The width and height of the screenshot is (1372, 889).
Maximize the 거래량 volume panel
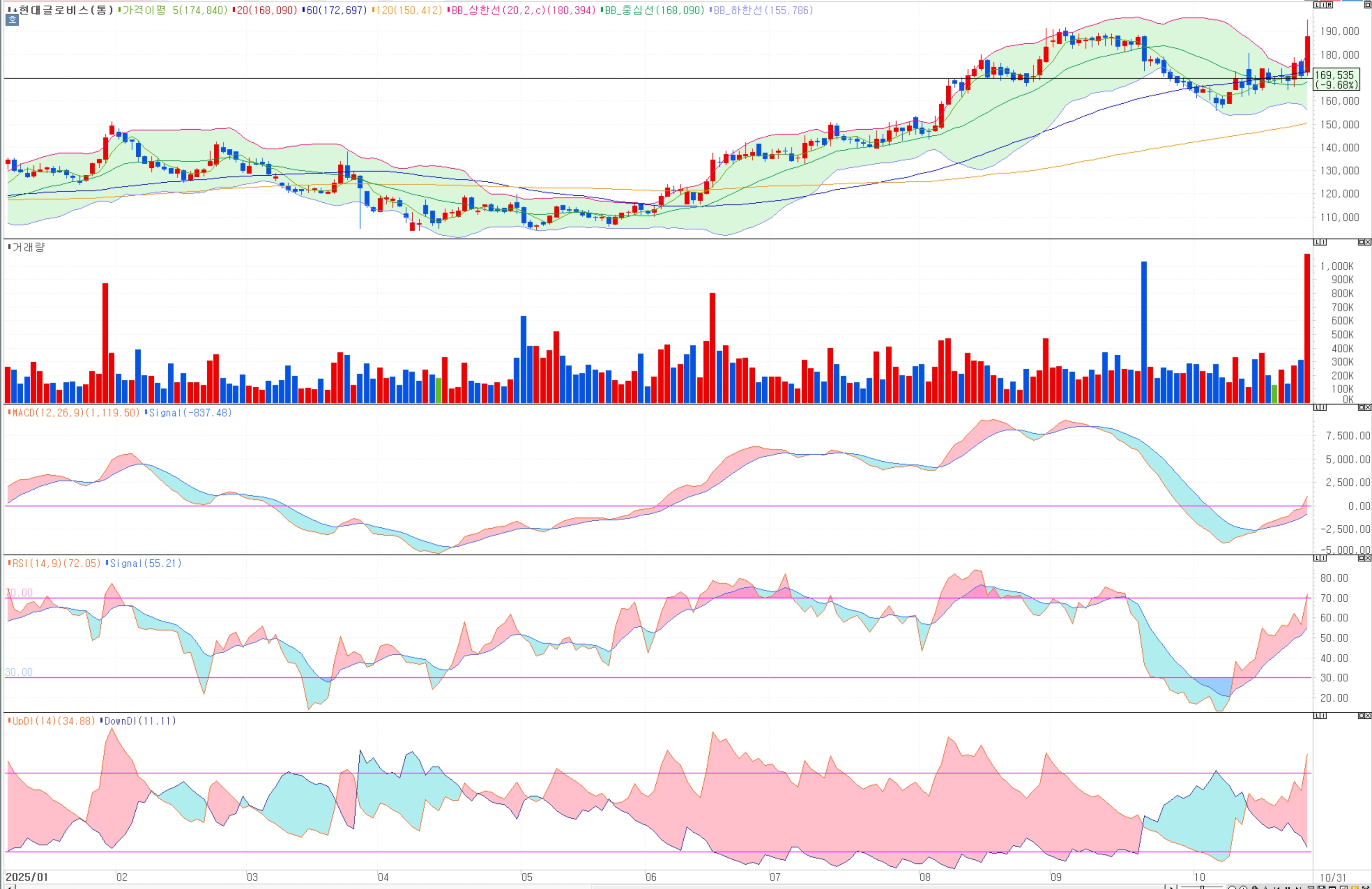[1362, 242]
